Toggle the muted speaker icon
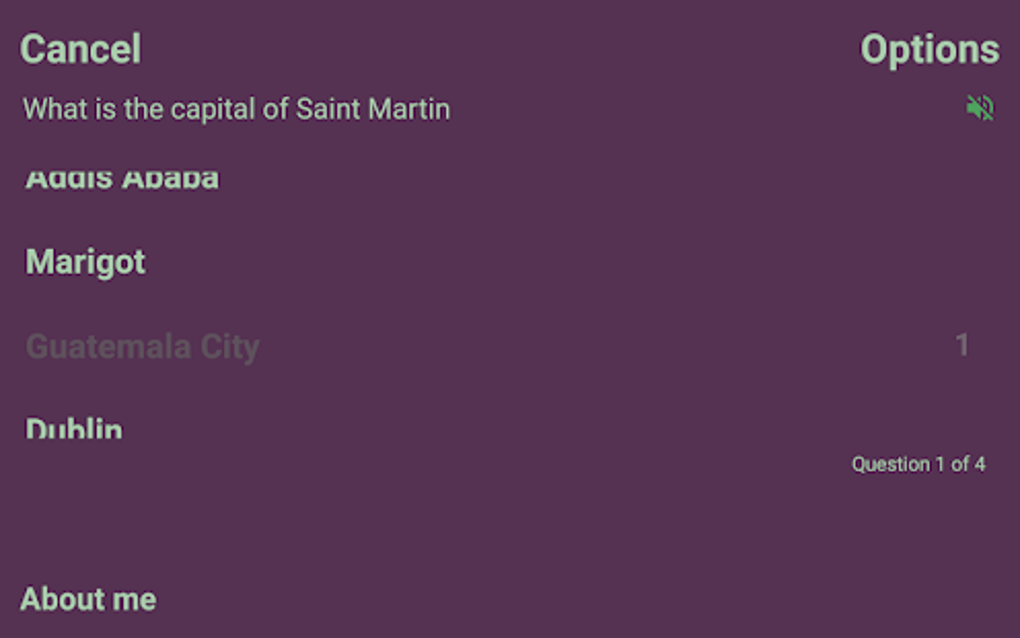Screen dimensions: 1020x638 (x=980, y=108)
